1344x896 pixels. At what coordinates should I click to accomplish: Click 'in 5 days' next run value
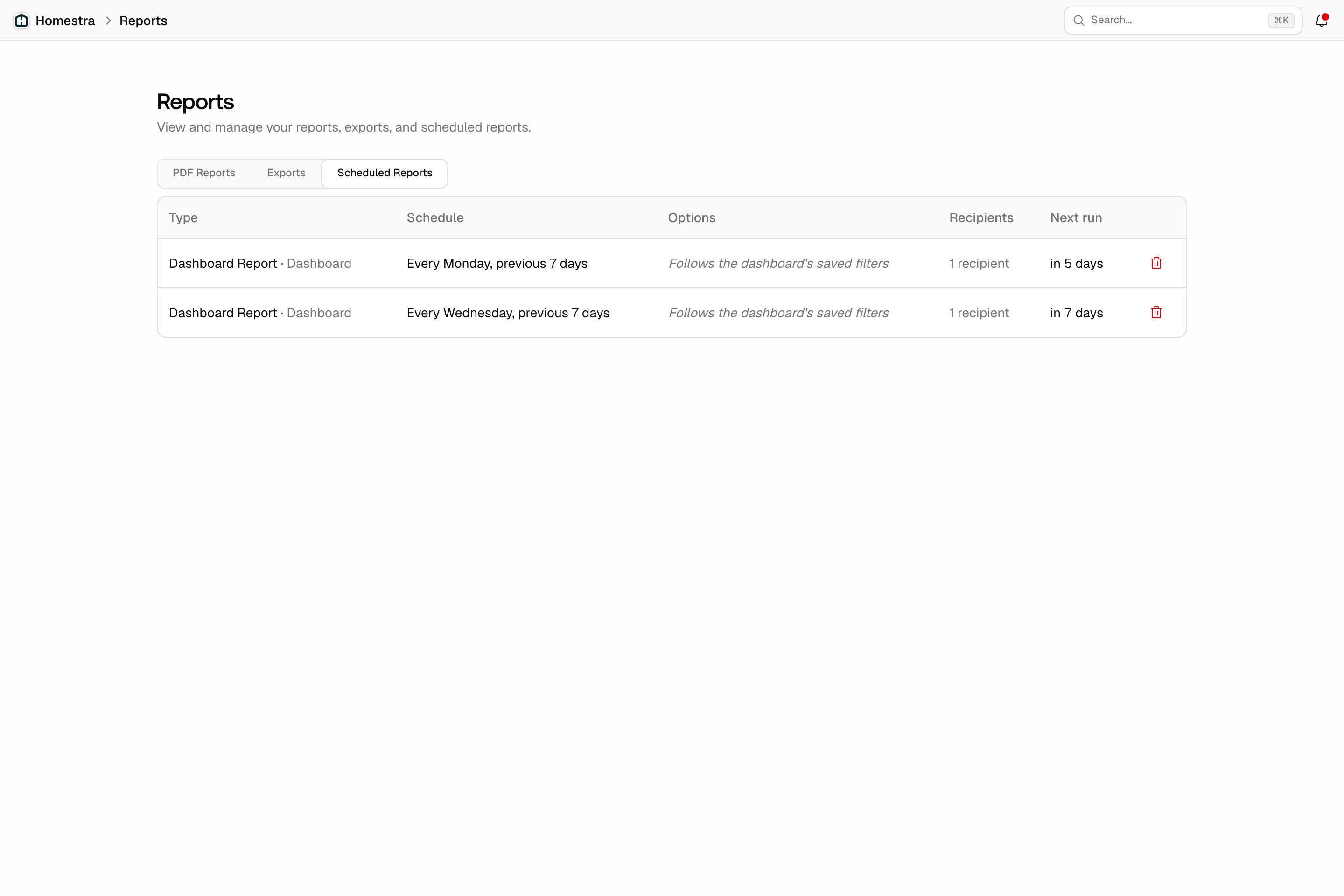tap(1077, 263)
